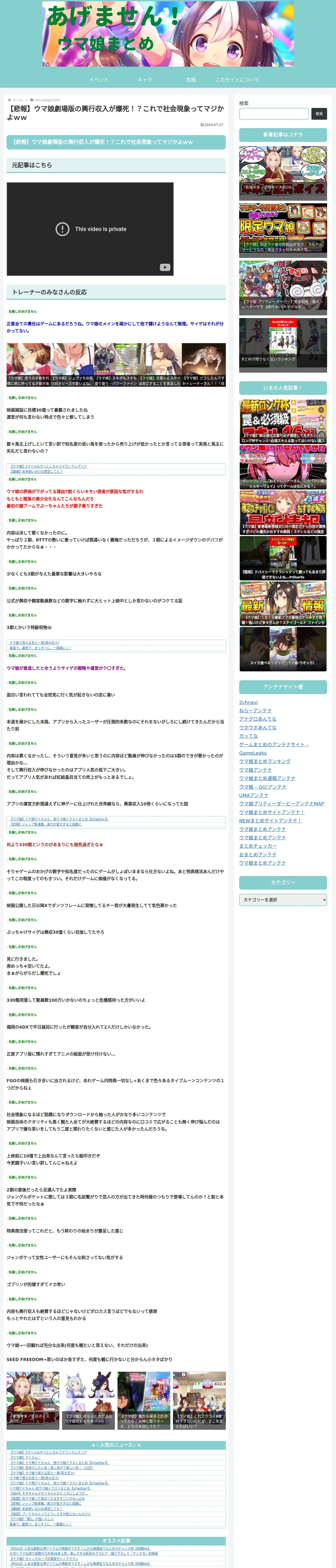The image size is (336, 1568).
Task: Open the 最新ロンク杯 popular article thumbnail
Action: [x=283, y=421]
